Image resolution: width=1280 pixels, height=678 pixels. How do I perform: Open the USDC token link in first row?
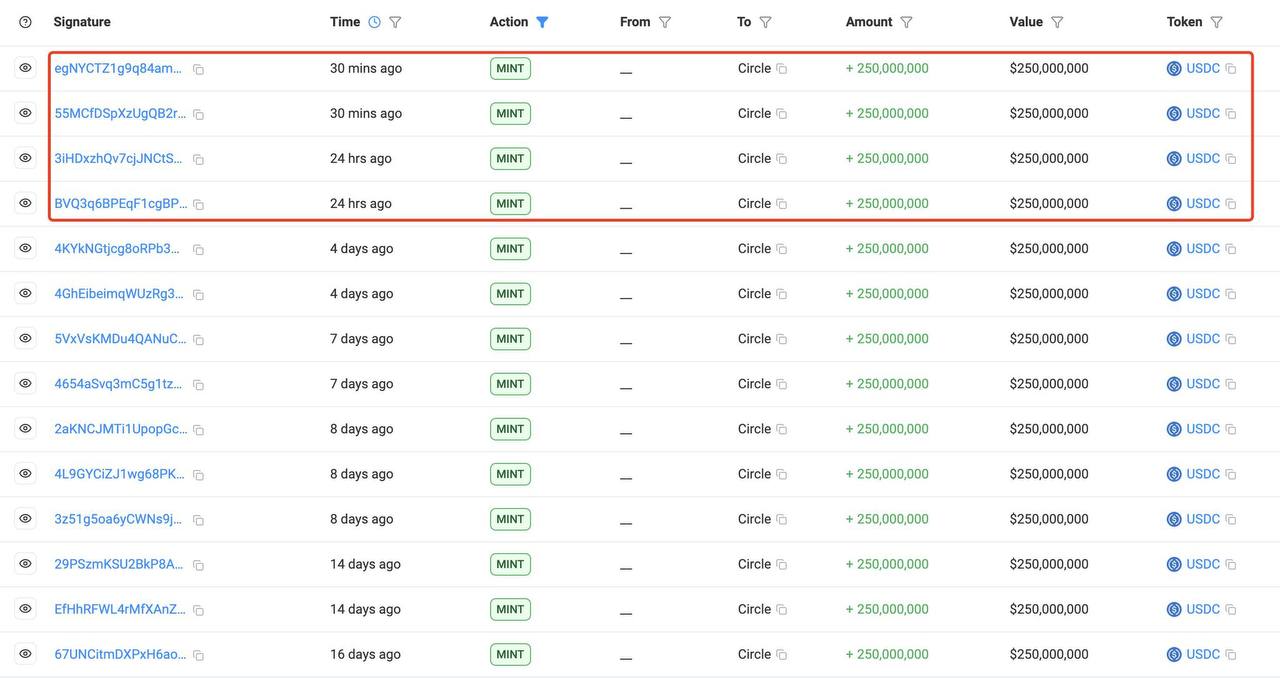(1203, 68)
